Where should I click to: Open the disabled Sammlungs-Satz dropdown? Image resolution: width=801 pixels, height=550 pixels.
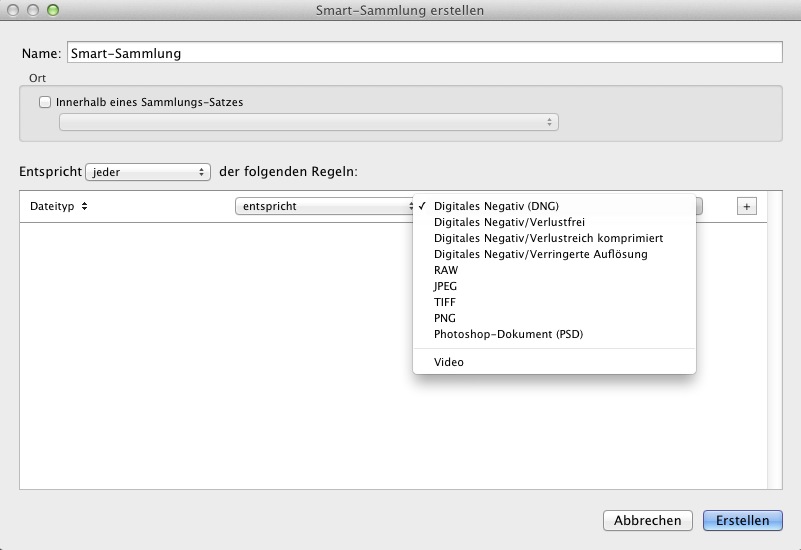pyautogui.click(x=308, y=122)
